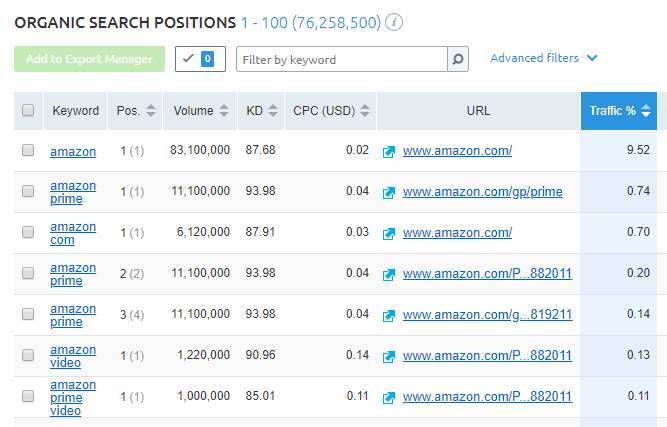The height and width of the screenshot is (427, 667).
Task: Select the KD value 85.01
Action: click(260, 396)
